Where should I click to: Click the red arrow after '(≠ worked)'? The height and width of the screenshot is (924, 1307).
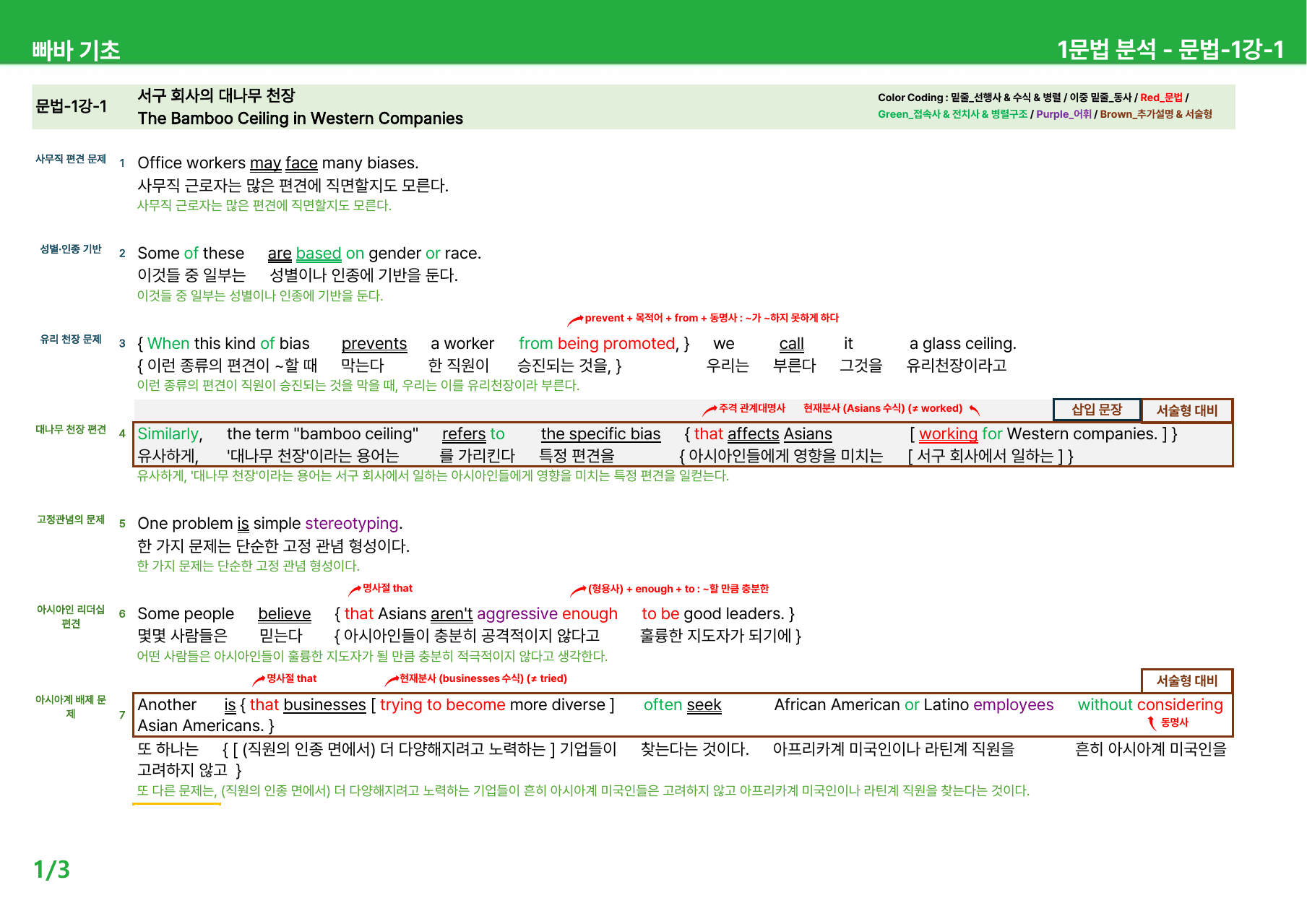(974, 410)
